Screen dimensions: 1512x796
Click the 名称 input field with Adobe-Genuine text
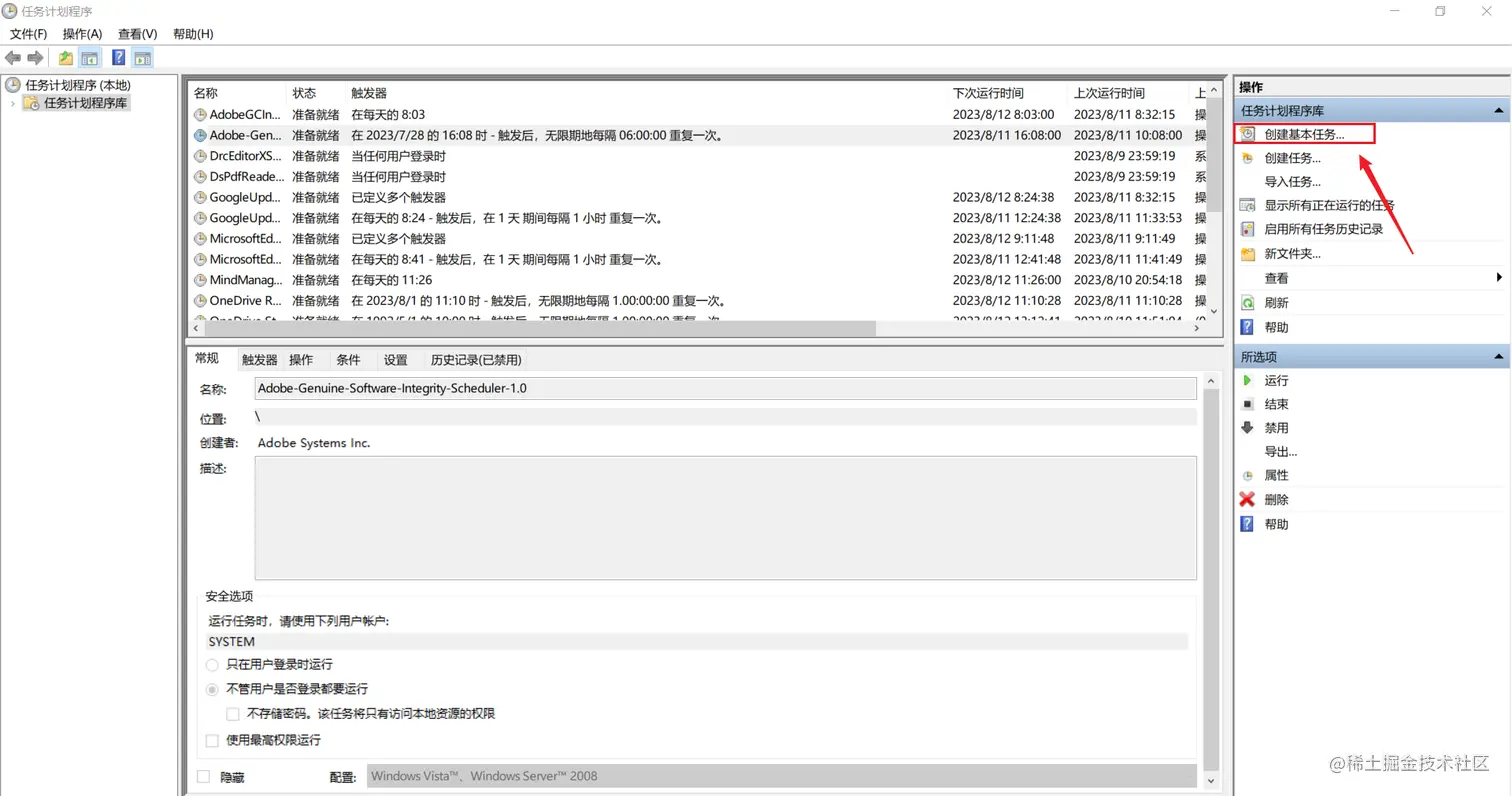[x=725, y=388]
